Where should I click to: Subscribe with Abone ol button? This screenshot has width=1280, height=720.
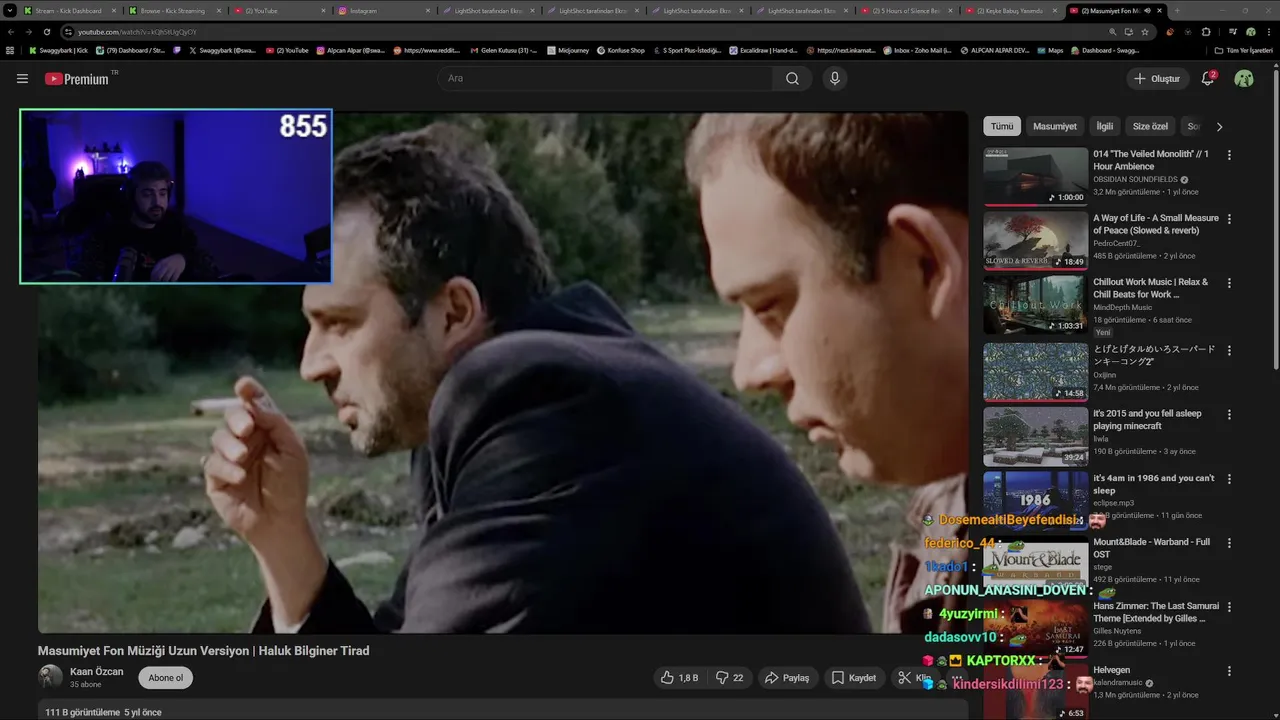(x=165, y=678)
